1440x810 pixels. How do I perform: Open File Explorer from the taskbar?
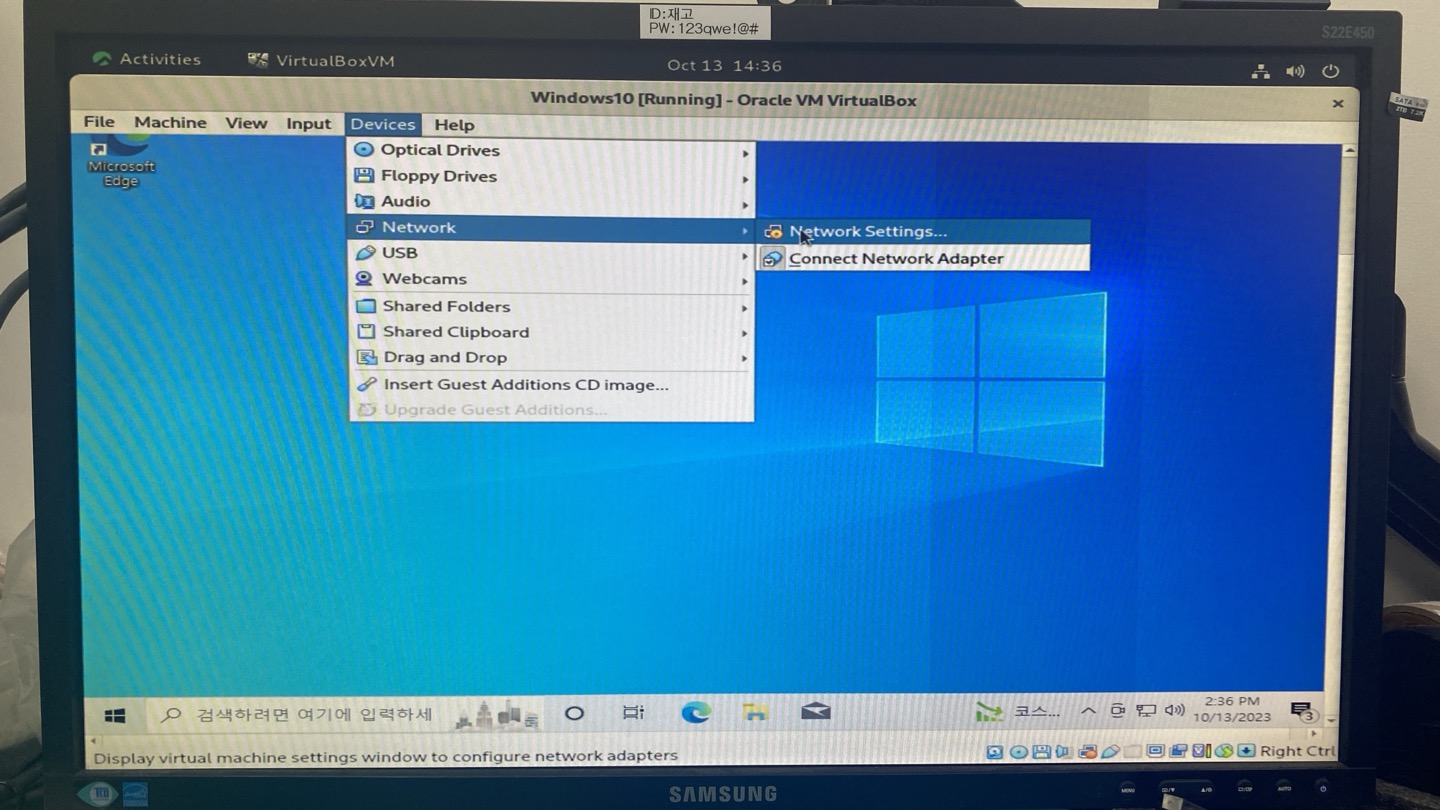coord(755,712)
